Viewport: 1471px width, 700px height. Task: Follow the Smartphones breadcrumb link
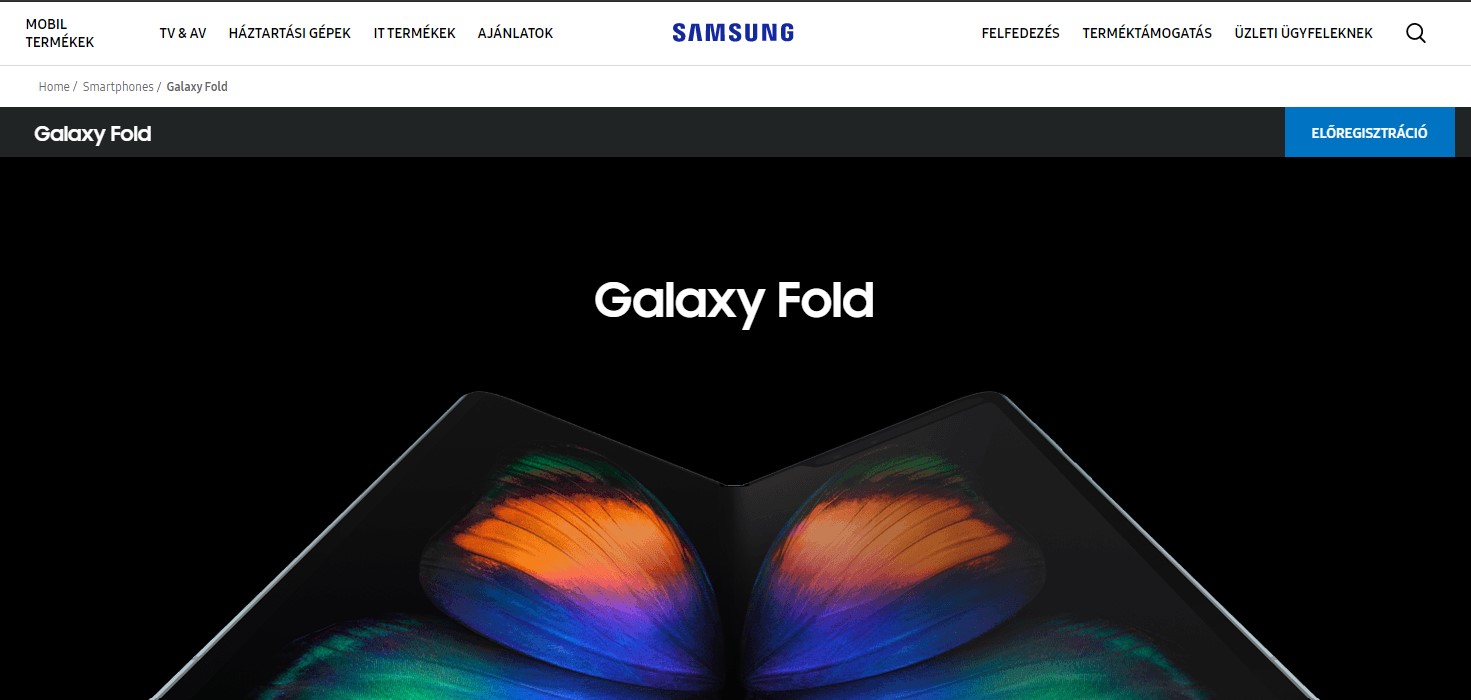click(x=118, y=87)
